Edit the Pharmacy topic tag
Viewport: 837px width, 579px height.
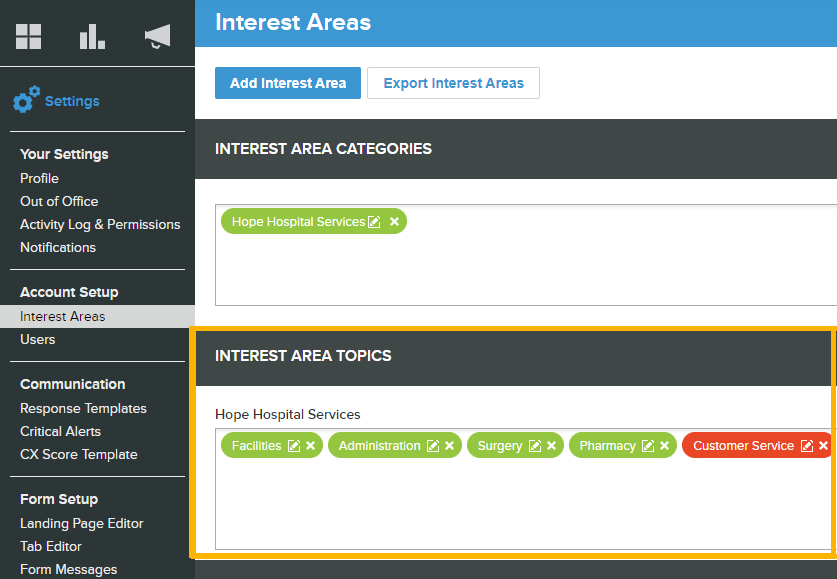(x=648, y=446)
